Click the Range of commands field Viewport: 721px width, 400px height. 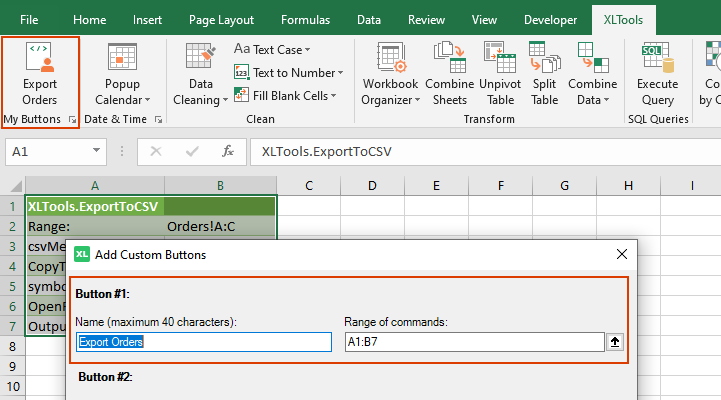(475, 342)
